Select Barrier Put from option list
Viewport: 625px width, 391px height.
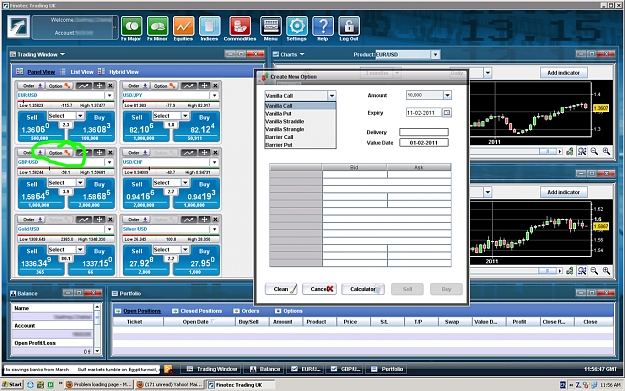[x=301, y=145]
